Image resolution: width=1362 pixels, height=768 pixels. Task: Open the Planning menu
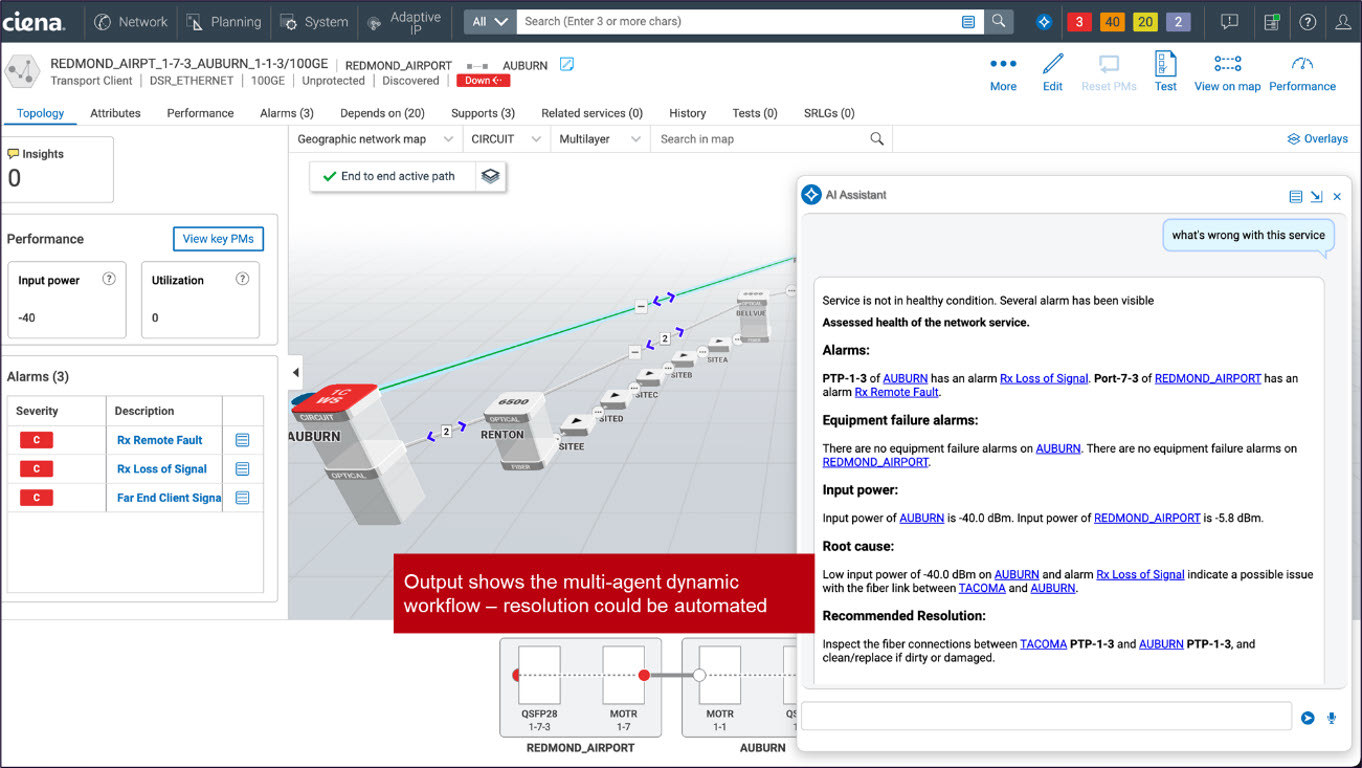pos(224,21)
